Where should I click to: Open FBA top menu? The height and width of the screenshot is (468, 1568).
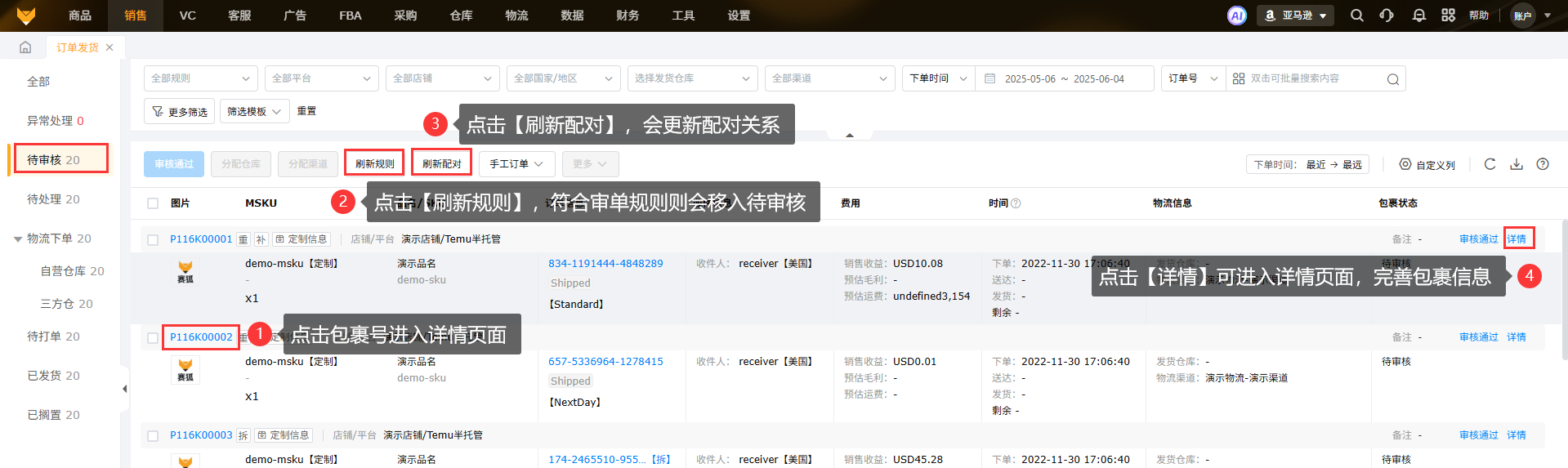[x=350, y=16]
